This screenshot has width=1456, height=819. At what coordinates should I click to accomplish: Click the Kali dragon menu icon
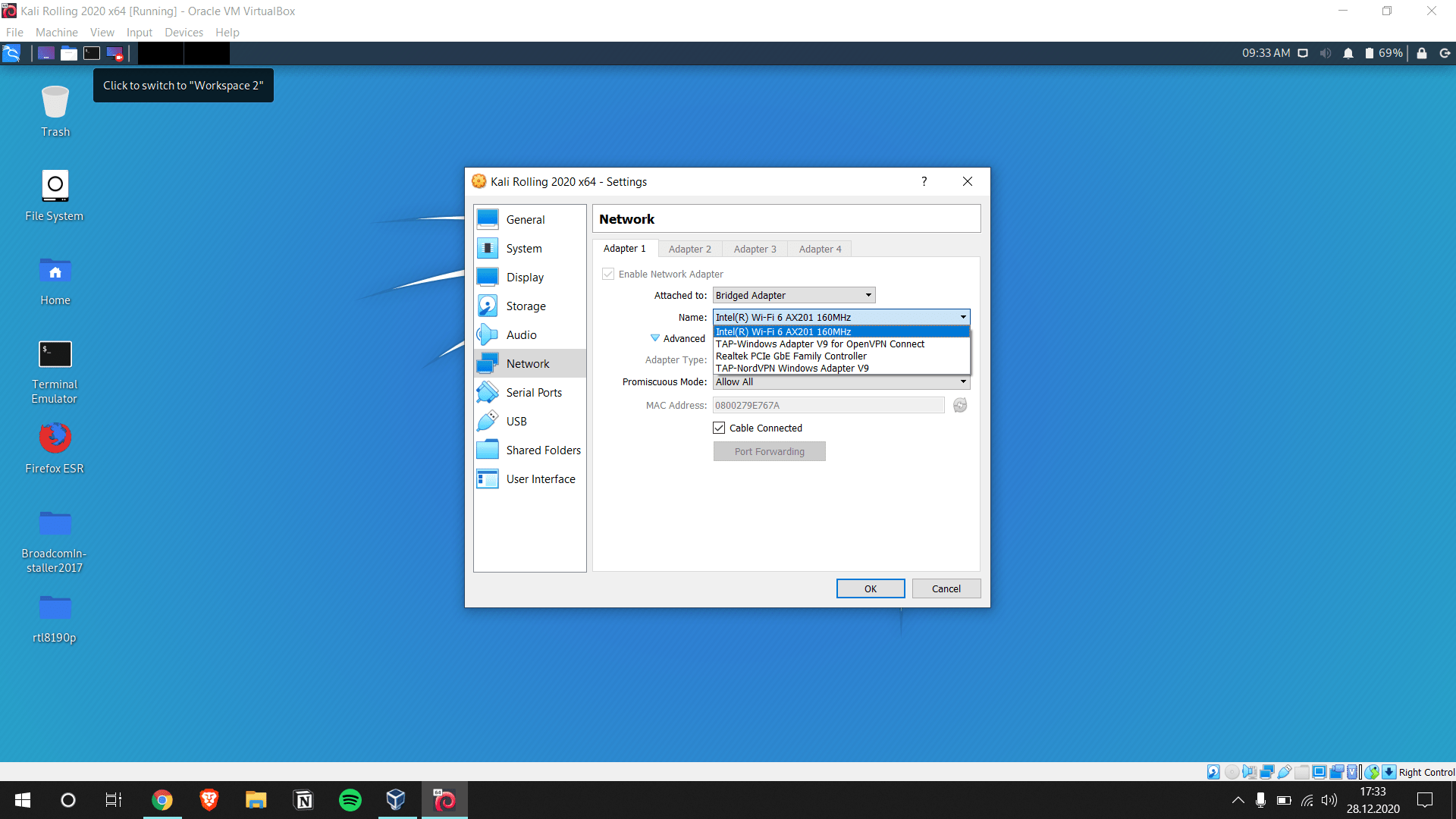[11, 53]
